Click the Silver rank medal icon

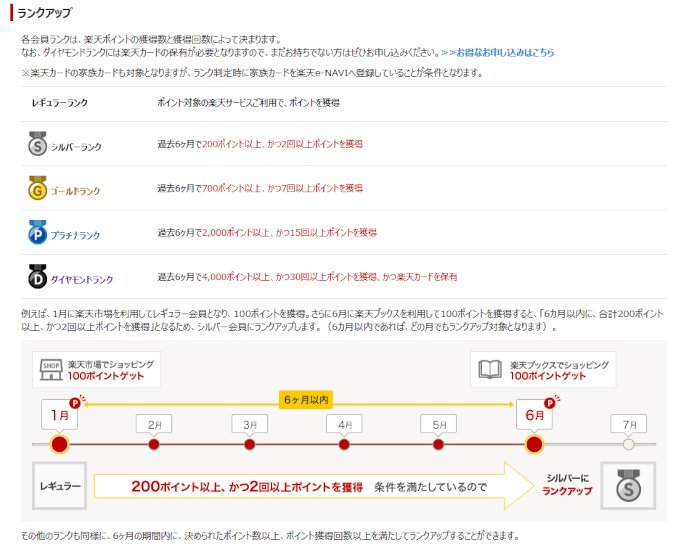[37, 144]
